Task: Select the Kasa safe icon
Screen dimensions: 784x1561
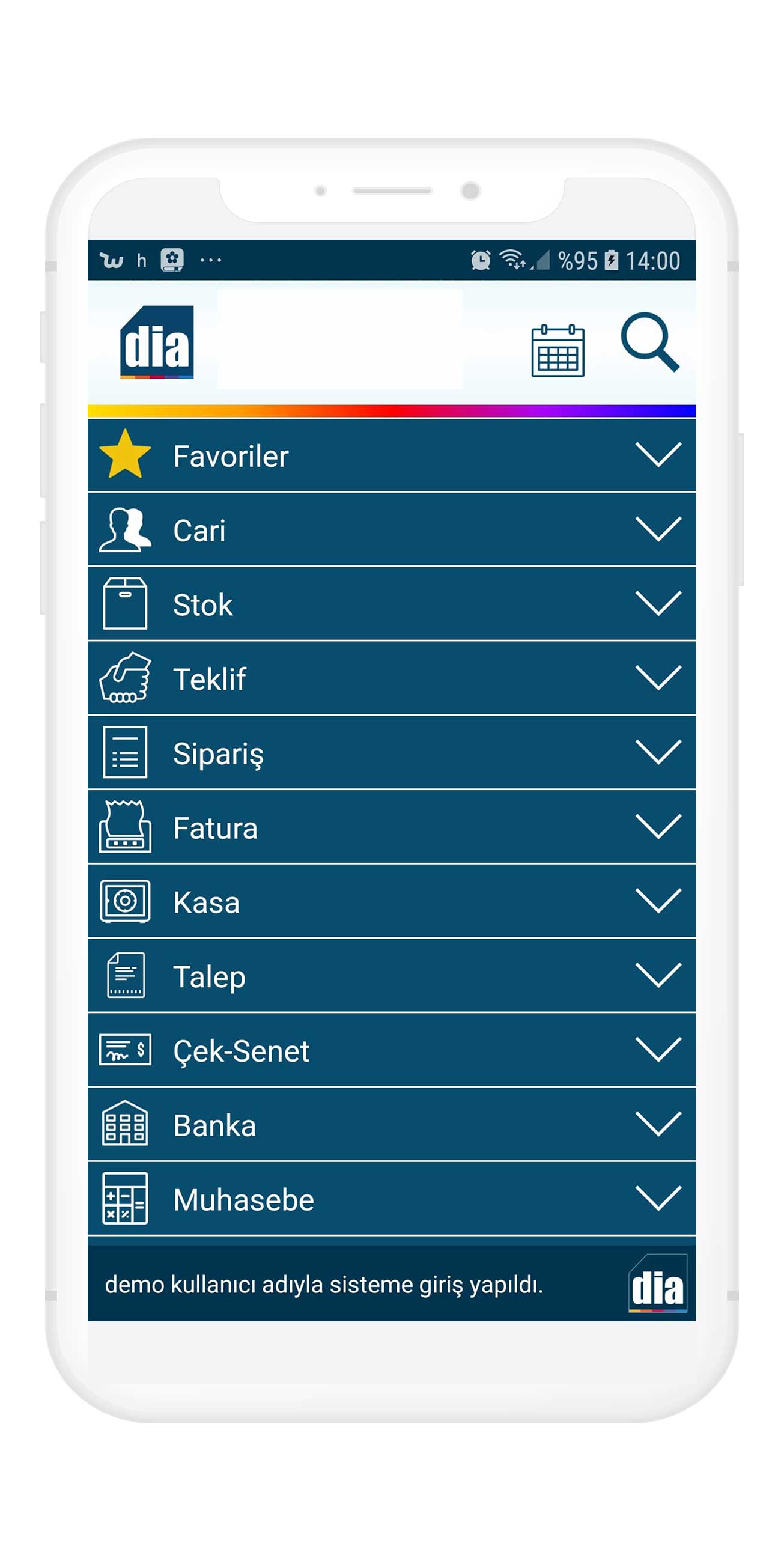Action: tap(125, 901)
